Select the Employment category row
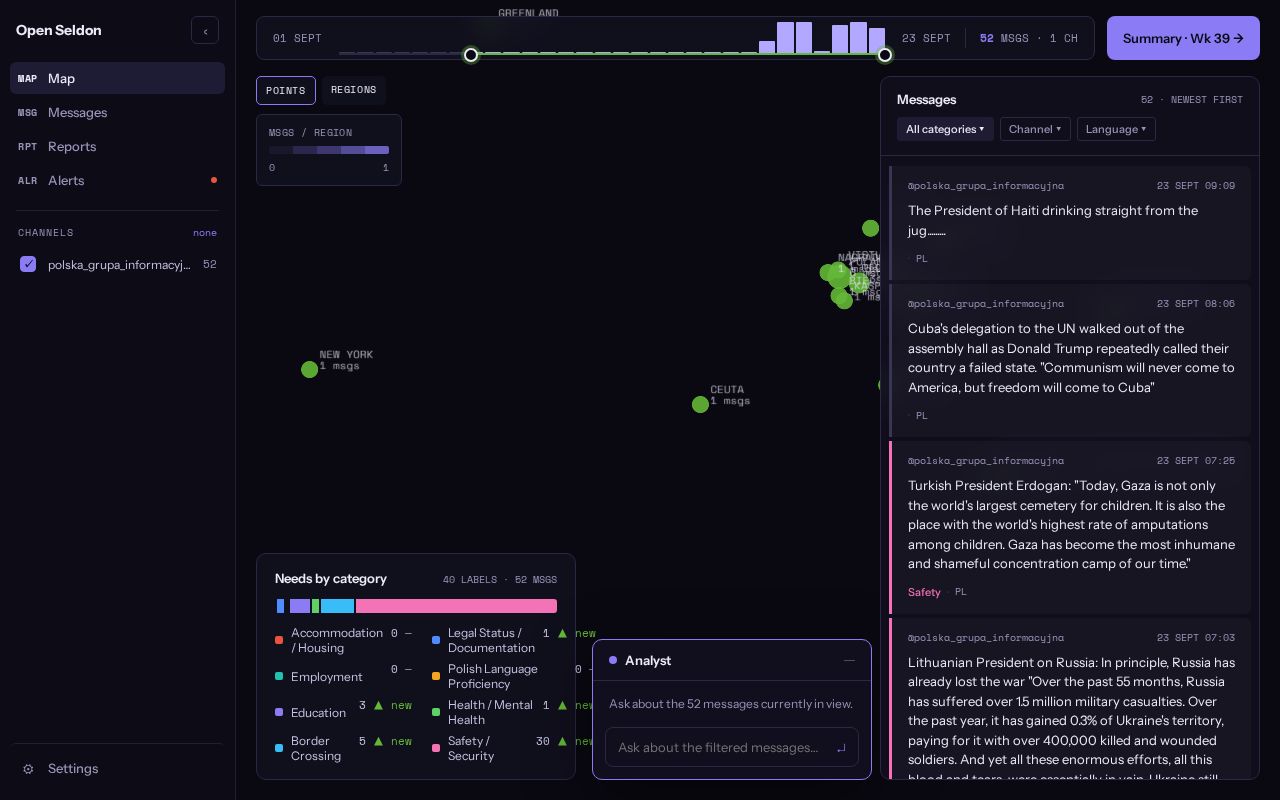 (x=344, y=676)
